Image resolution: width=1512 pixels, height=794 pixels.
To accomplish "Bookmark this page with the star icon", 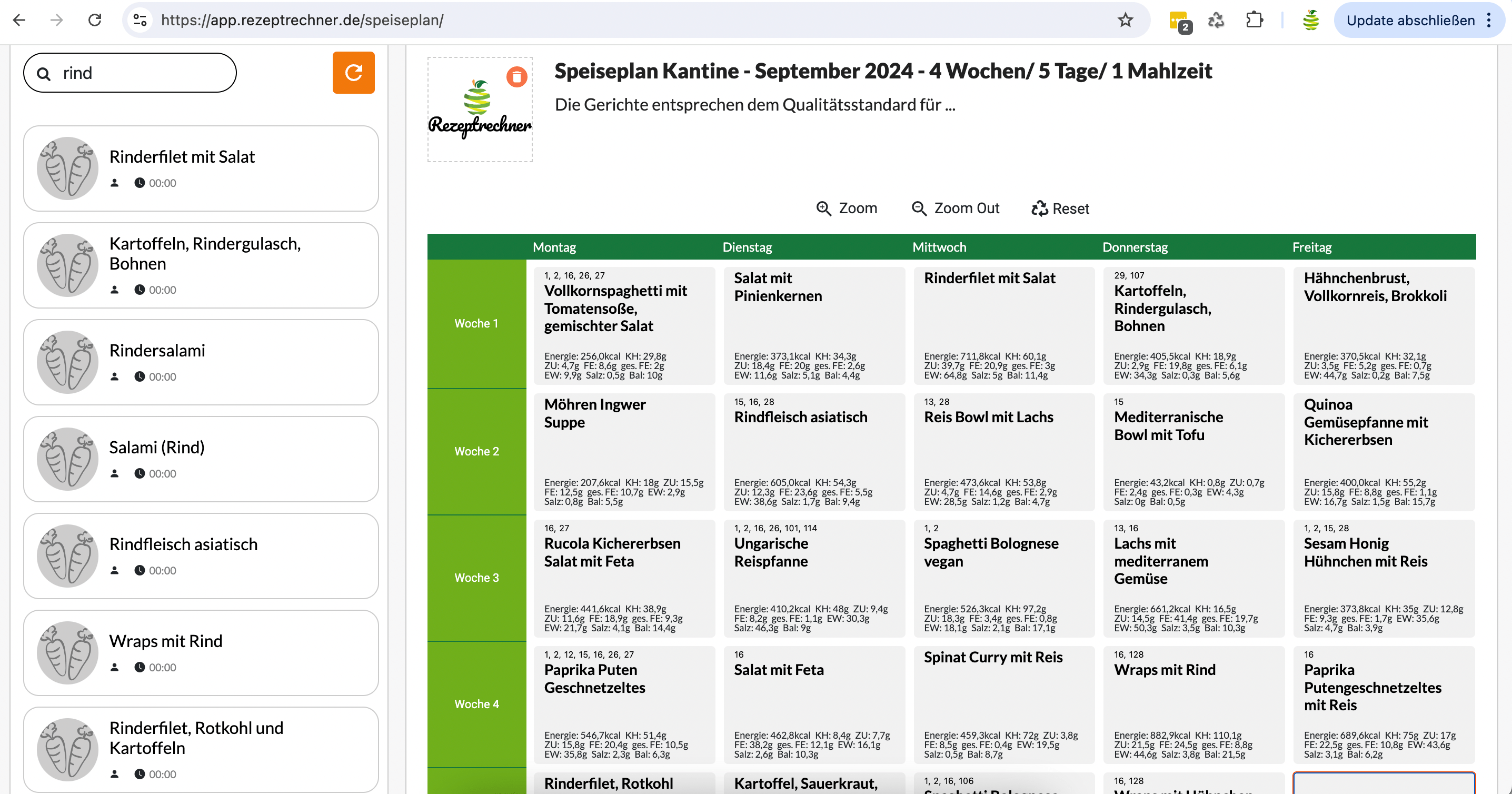I will coord(1125,20).
